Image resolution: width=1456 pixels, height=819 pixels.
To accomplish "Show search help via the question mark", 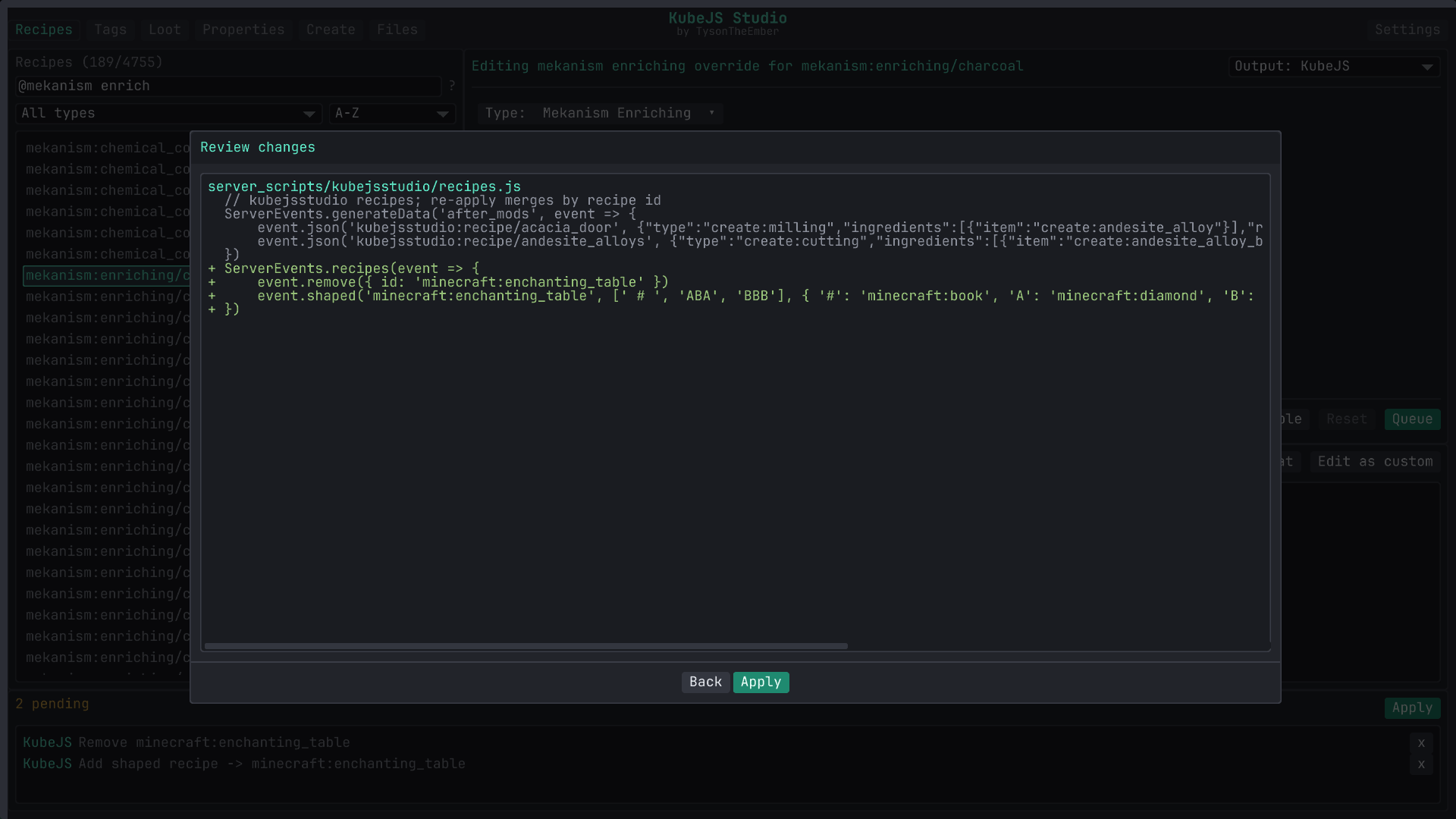I will coord(452,86).
